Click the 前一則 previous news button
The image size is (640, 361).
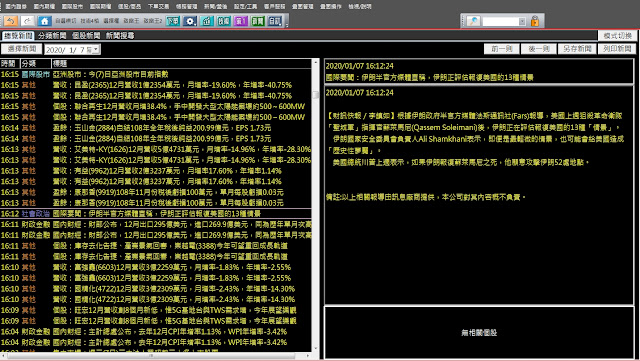(x=502, y=49)
